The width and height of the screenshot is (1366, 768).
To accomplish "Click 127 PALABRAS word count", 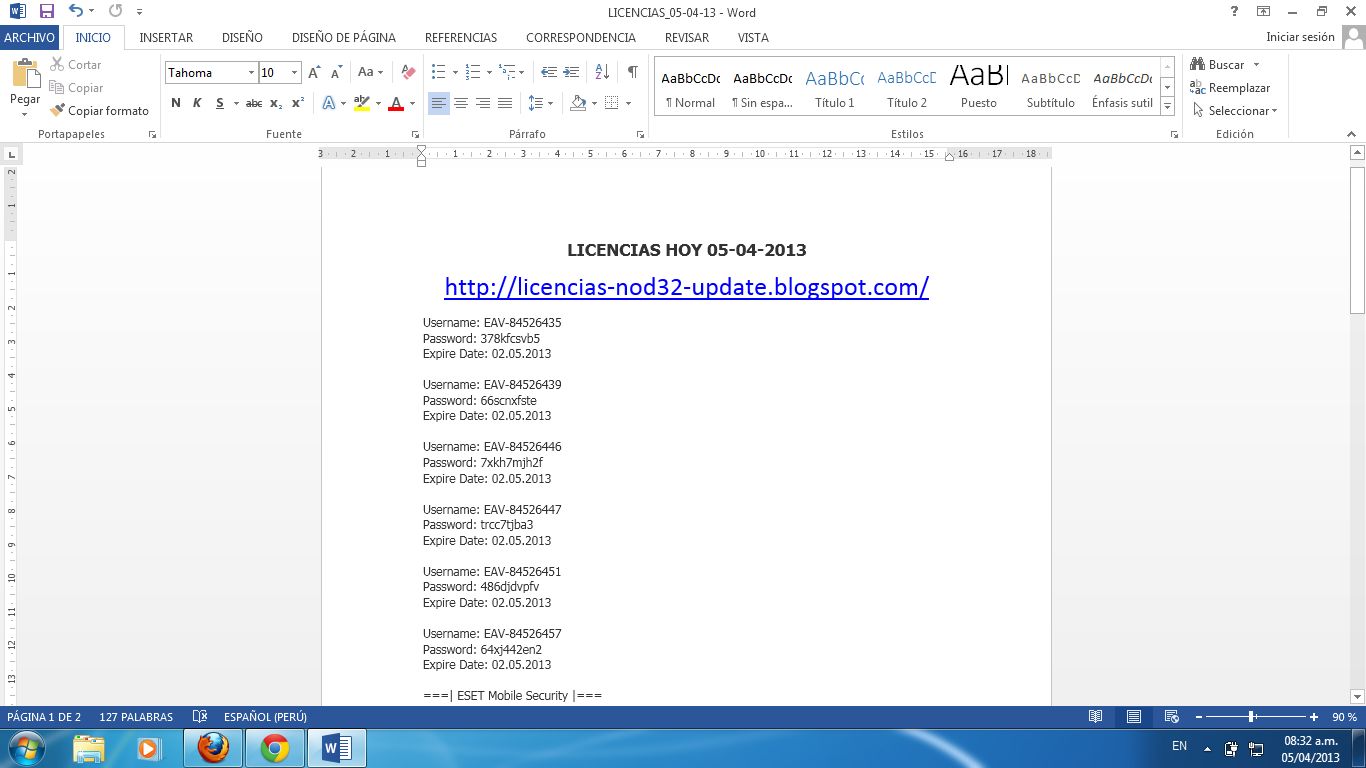I will [136, 717].
